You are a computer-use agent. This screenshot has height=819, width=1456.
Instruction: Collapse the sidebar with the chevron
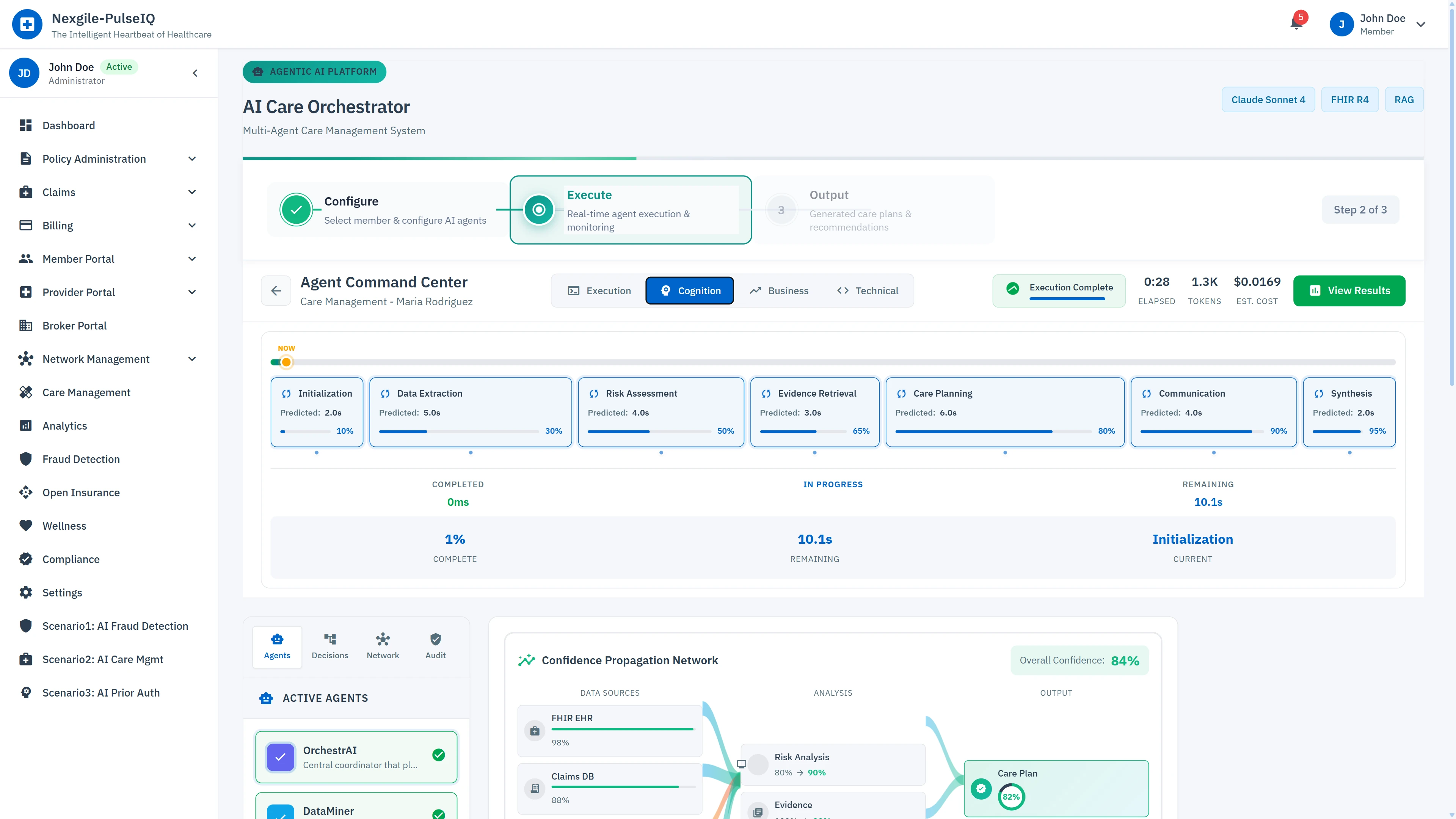coord(195,73)
